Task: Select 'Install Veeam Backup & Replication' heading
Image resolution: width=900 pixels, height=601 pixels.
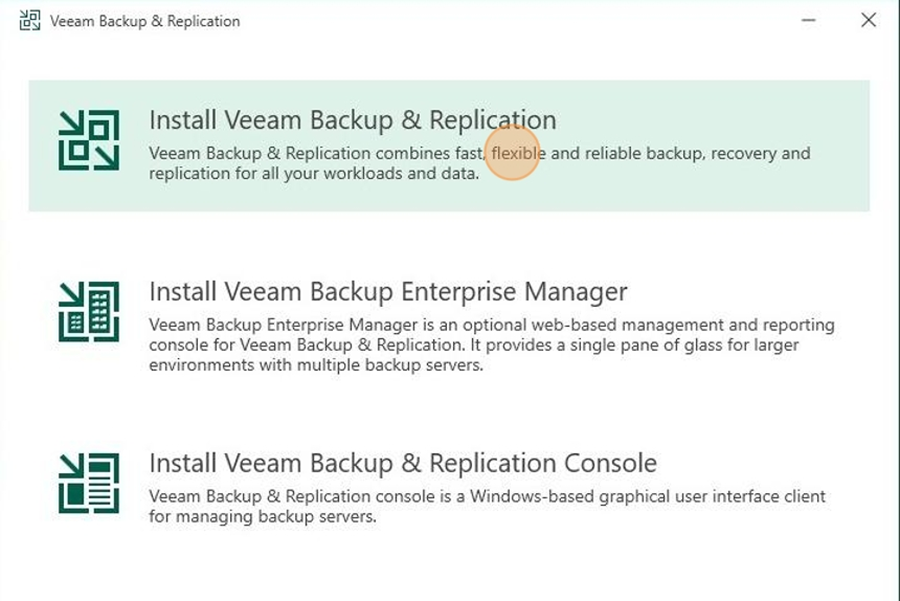Action: [352, 121]
